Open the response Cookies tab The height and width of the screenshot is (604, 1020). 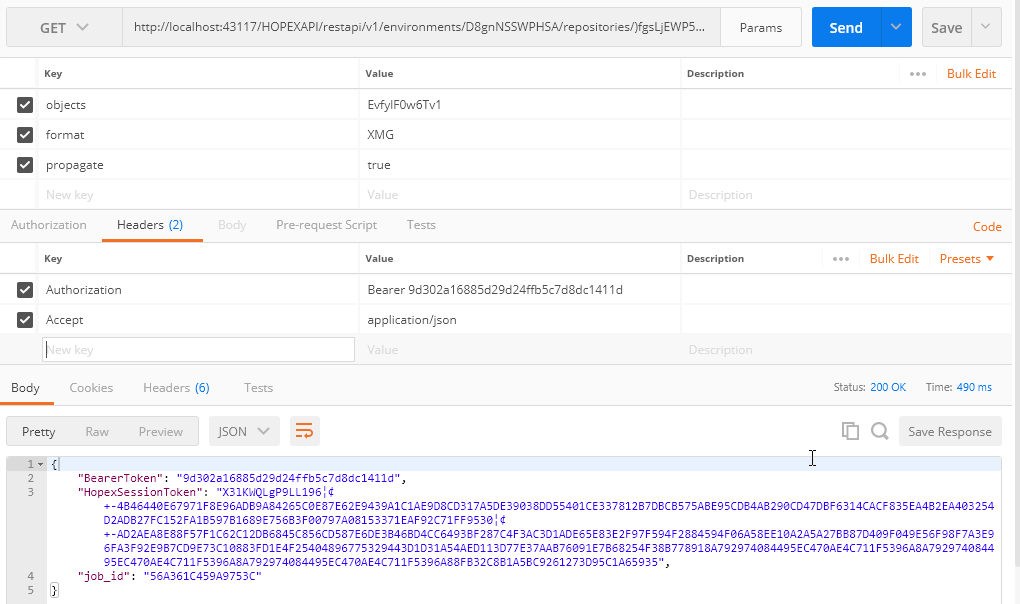(91, 388)
